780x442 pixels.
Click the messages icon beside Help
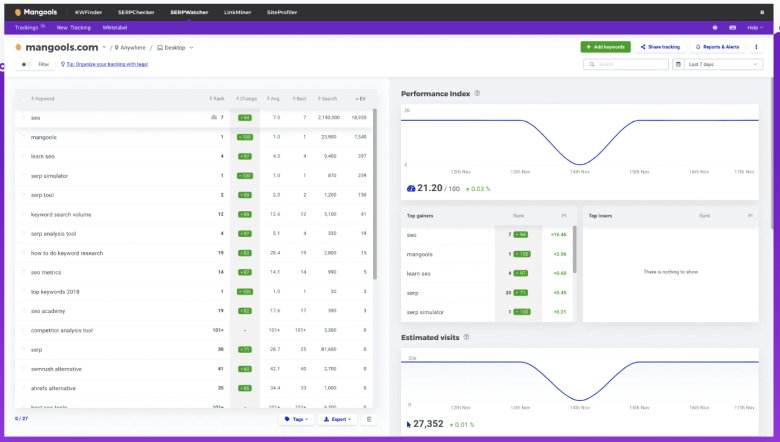[x=732, y=28]
